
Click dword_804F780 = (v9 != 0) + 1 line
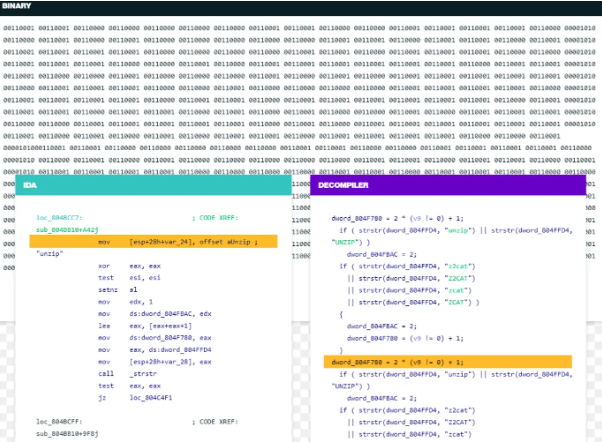pyautogui.click(x=405, y=338)
